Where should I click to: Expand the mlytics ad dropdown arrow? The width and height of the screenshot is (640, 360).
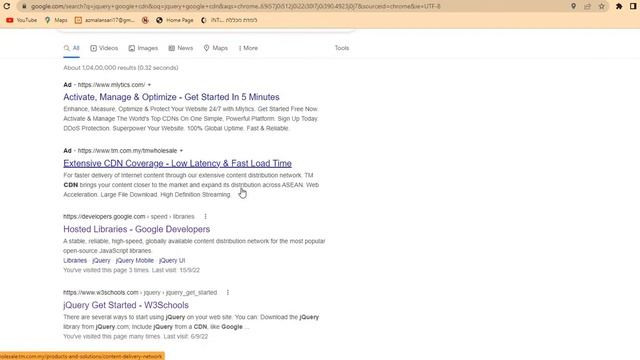click(149, 85)
